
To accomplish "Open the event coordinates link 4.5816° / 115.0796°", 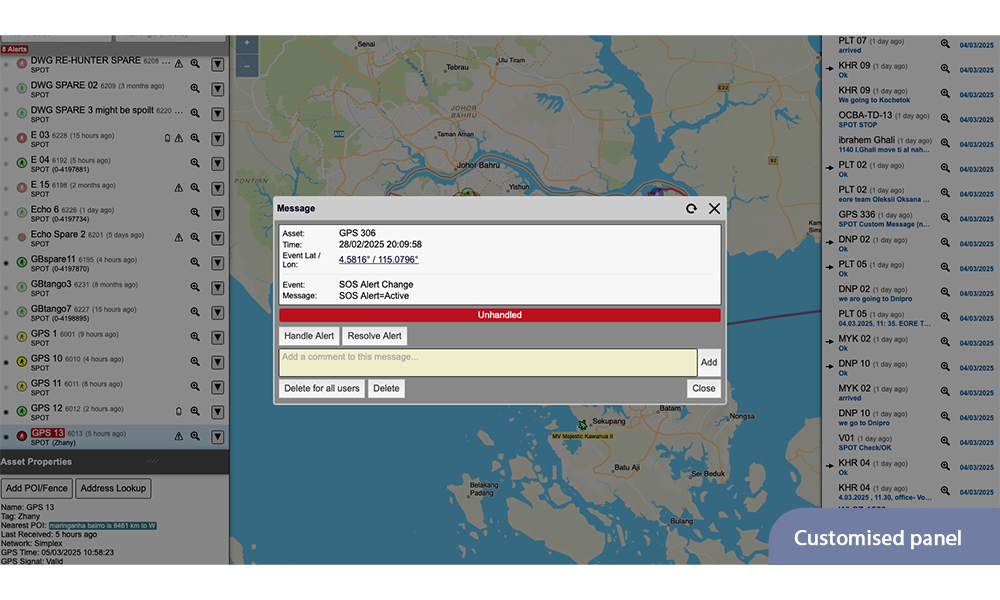I will 378,260.
